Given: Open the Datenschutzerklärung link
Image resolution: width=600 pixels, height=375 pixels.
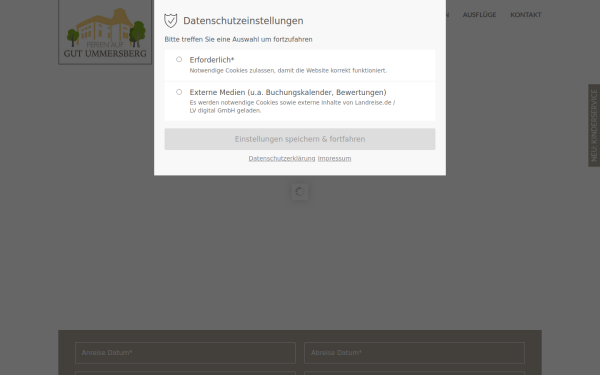Looking at the screenshot, I should (x=282, y=158).
